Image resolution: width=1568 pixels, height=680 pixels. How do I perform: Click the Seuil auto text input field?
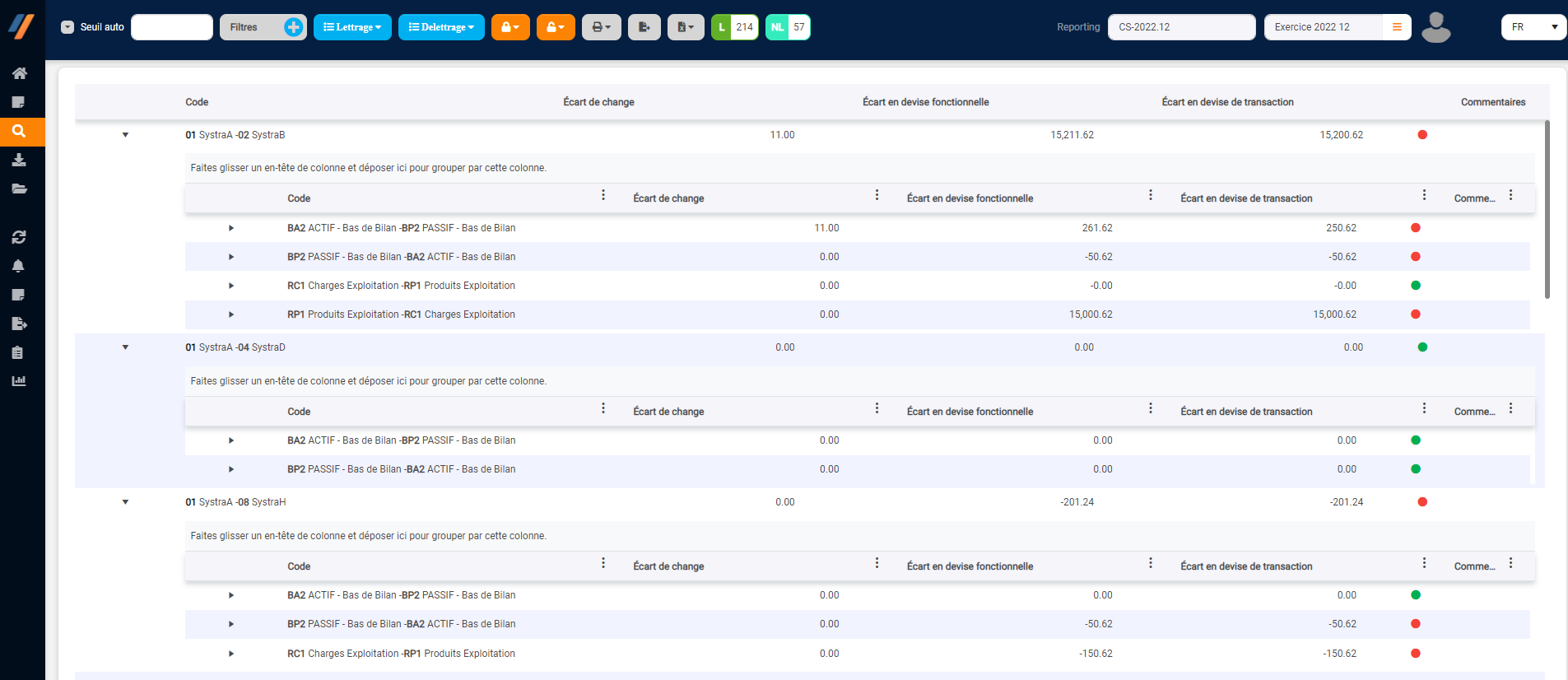pos(172,27)
